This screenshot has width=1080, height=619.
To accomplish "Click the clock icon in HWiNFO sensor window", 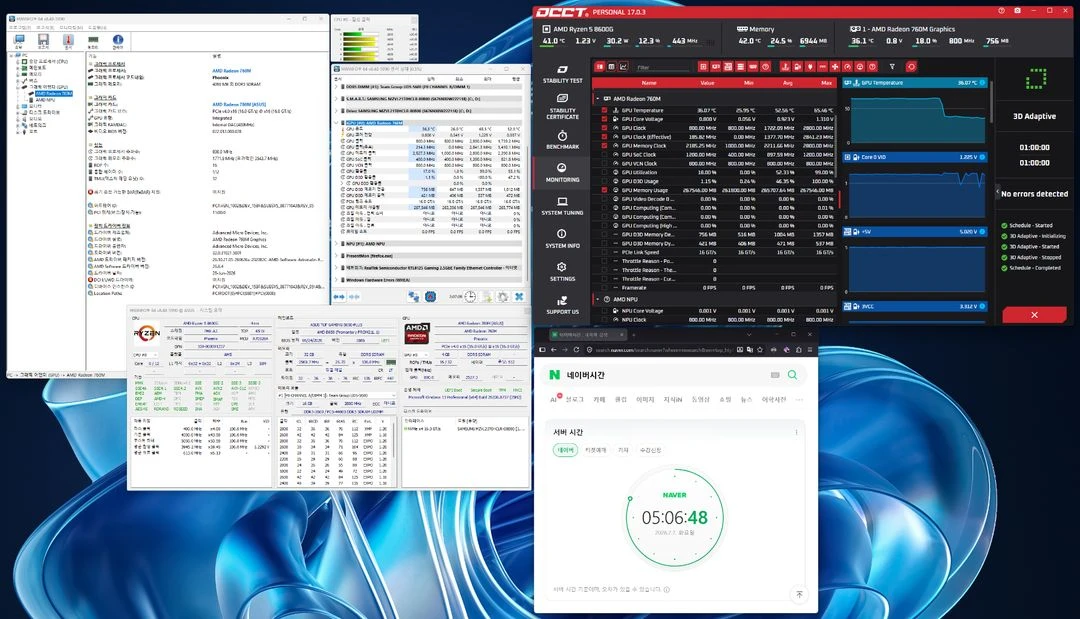I will click(x=470, y=296).
